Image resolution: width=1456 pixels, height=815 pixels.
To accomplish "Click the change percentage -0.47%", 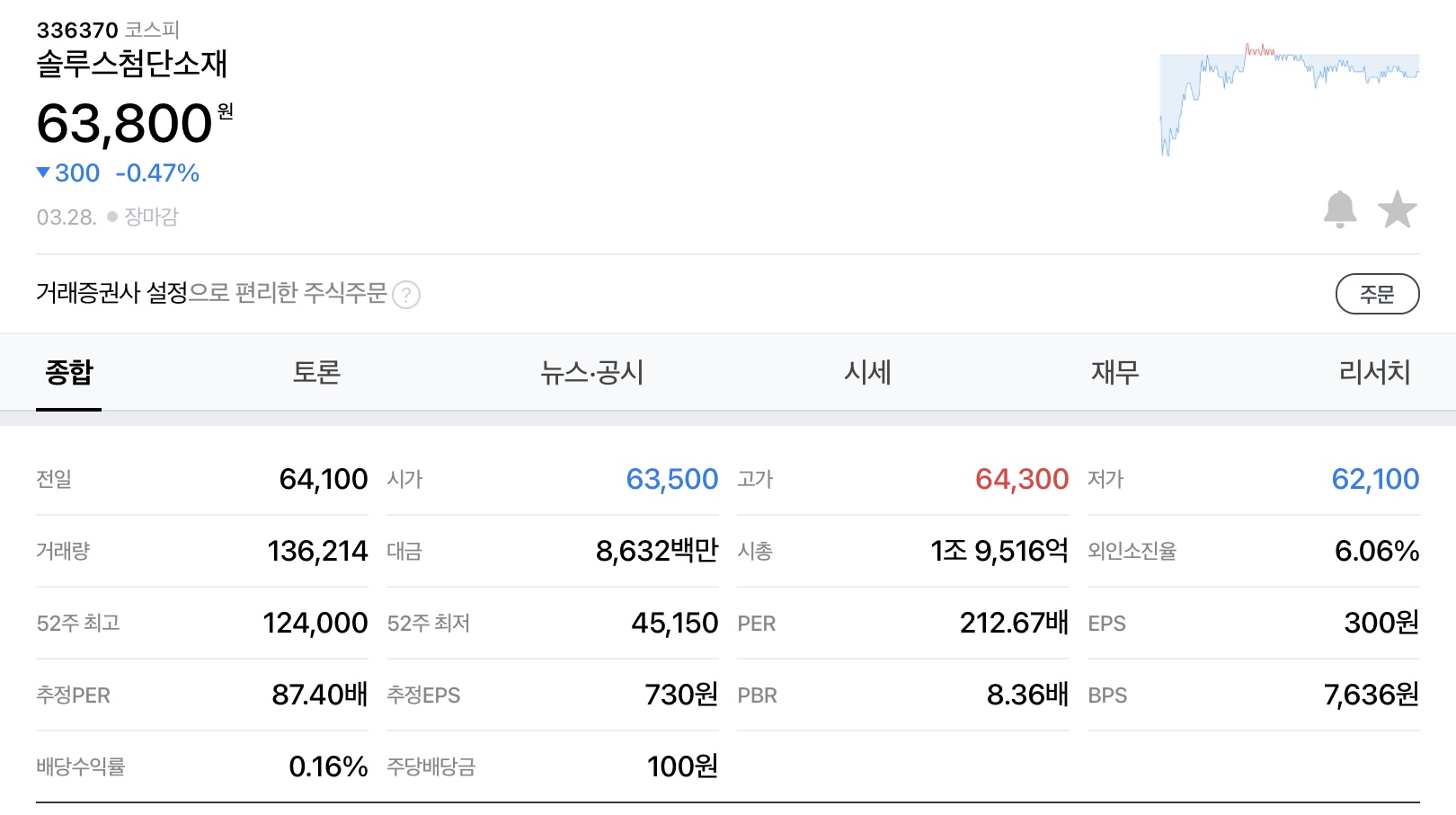I will [157, 173].
